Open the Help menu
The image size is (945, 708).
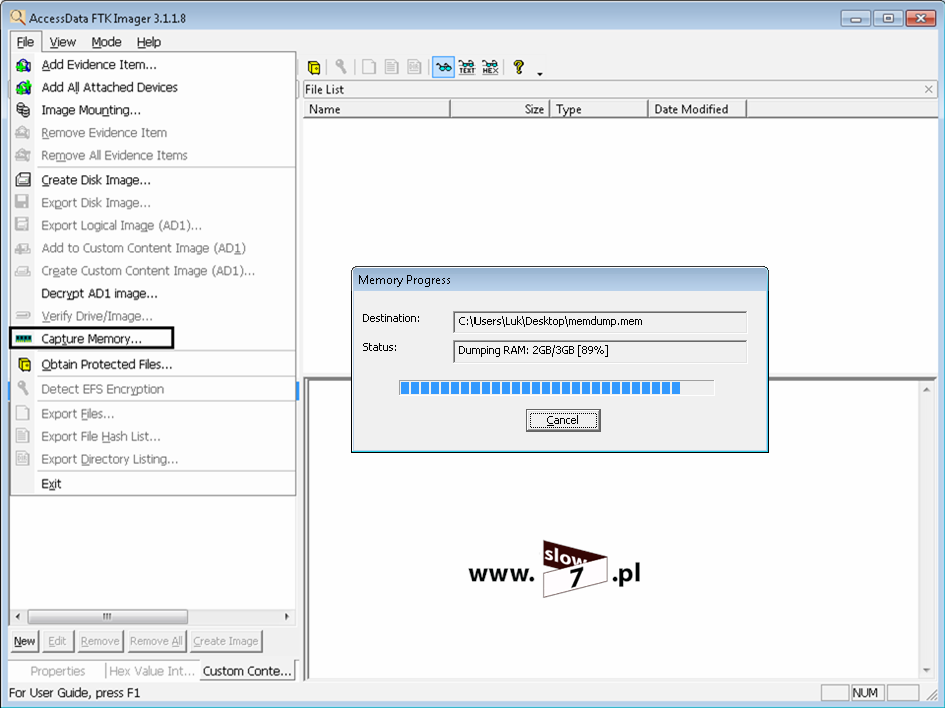pos(149,42)
